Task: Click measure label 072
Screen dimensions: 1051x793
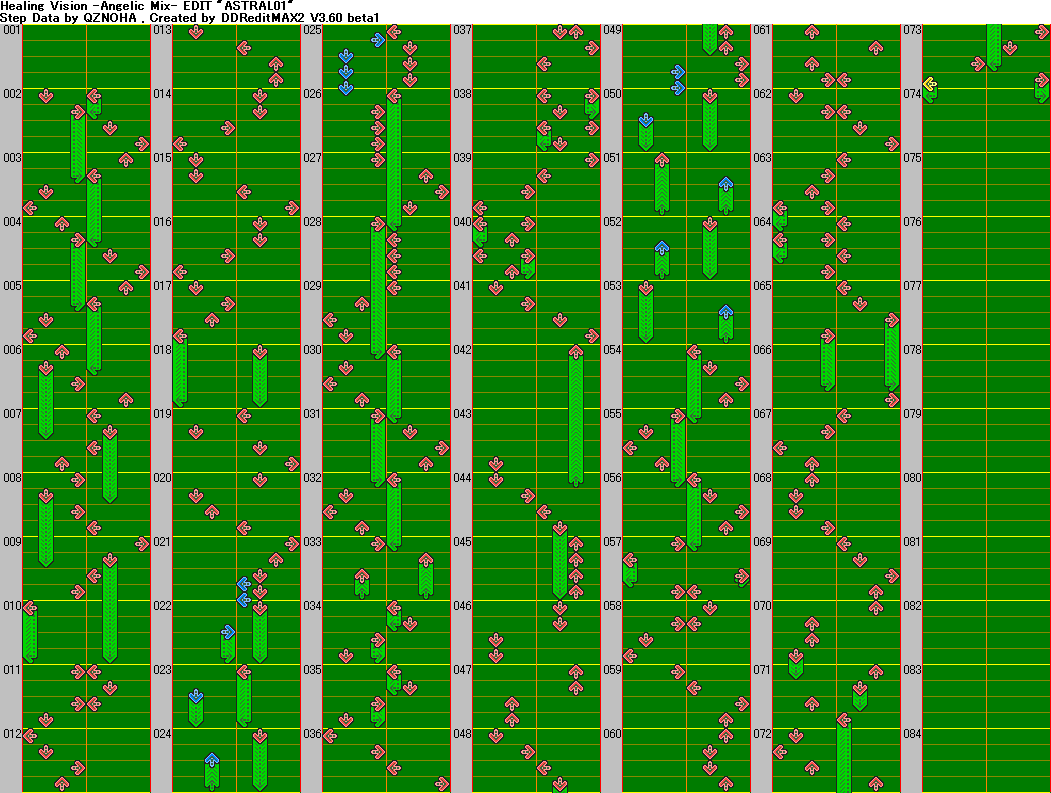Action: 762,734
